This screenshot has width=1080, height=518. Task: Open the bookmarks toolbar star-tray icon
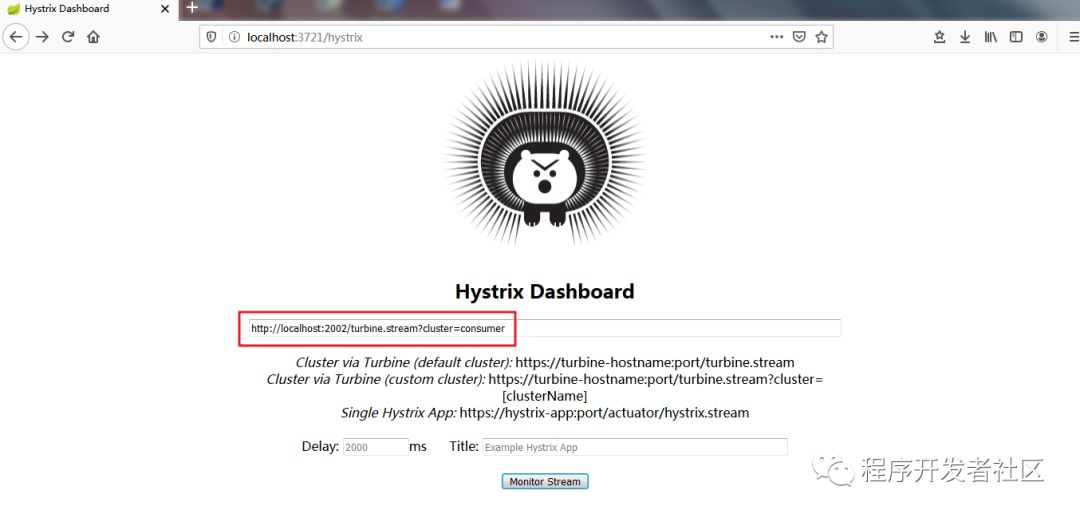pyautogui.click(x=939, y=37)
